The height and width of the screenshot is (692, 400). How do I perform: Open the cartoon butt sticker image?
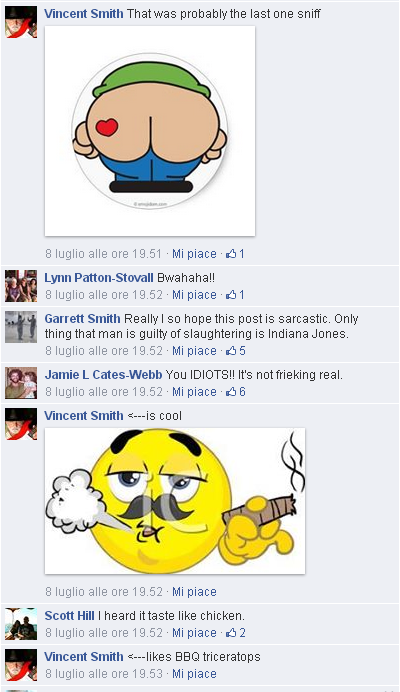coord(150,131)
